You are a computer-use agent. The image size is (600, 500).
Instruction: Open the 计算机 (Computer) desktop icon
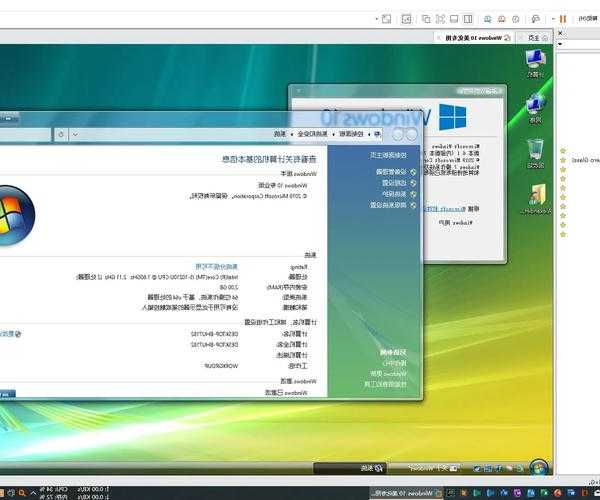click(535, 61)
